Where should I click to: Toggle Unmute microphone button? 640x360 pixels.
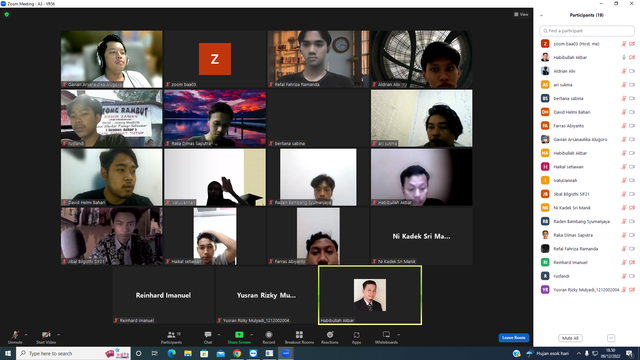15,337
